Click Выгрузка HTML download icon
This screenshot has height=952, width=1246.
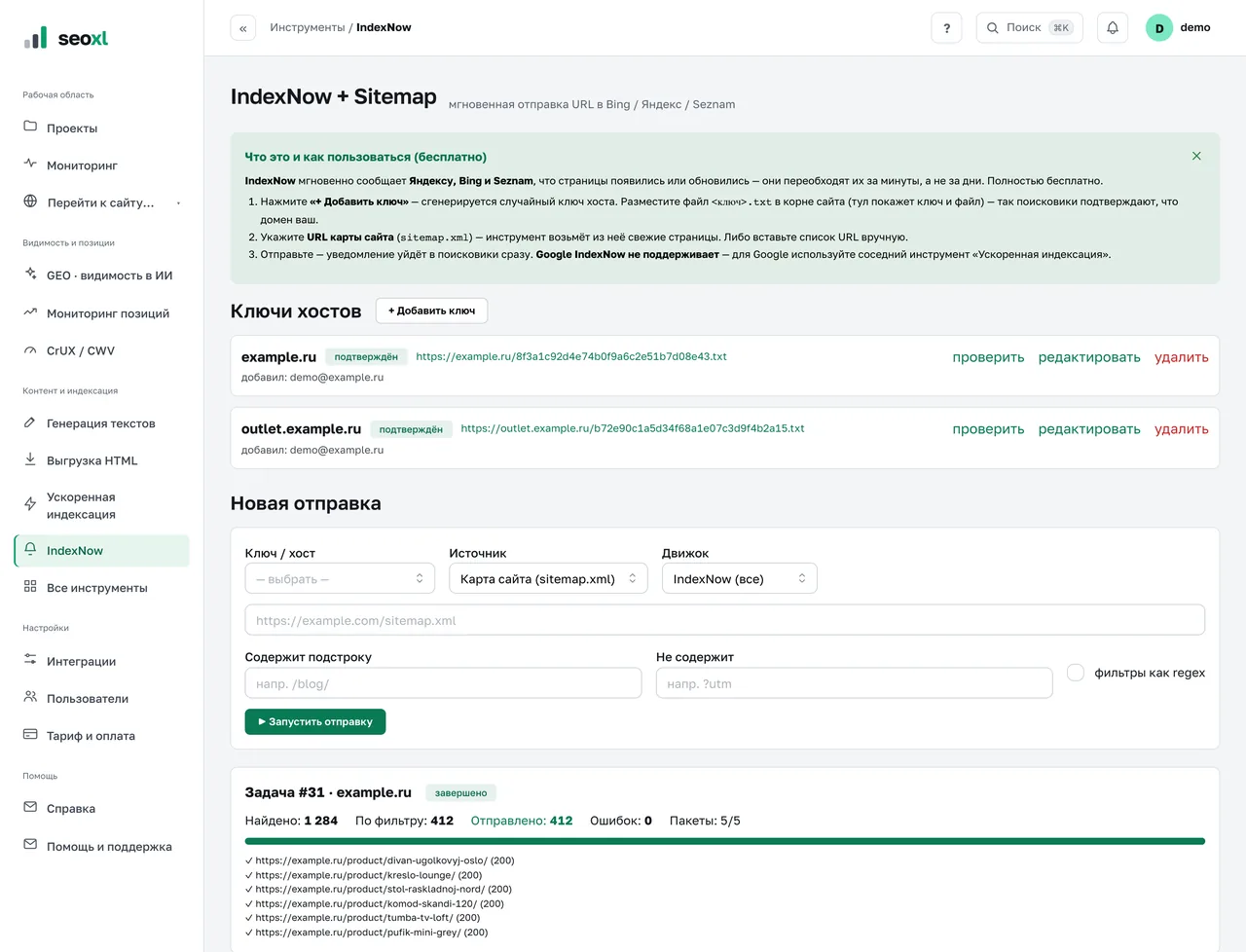click(30, 459)
